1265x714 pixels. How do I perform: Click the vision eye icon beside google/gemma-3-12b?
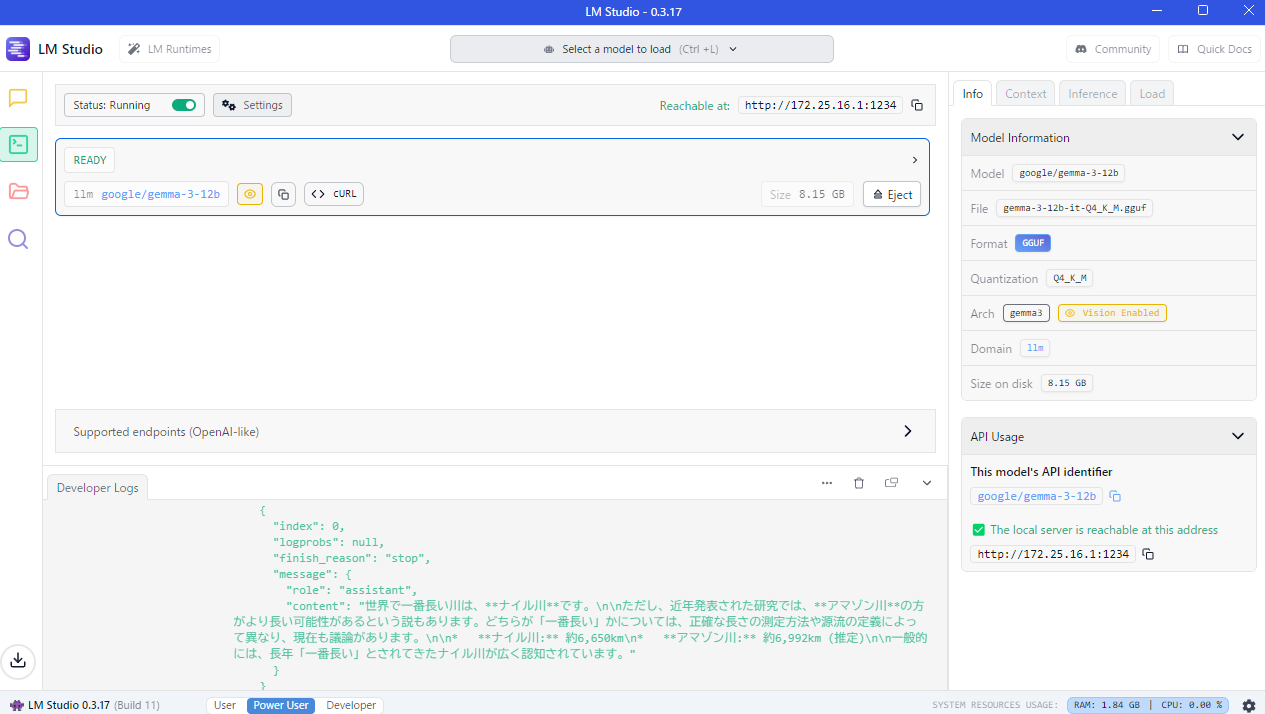250,194
